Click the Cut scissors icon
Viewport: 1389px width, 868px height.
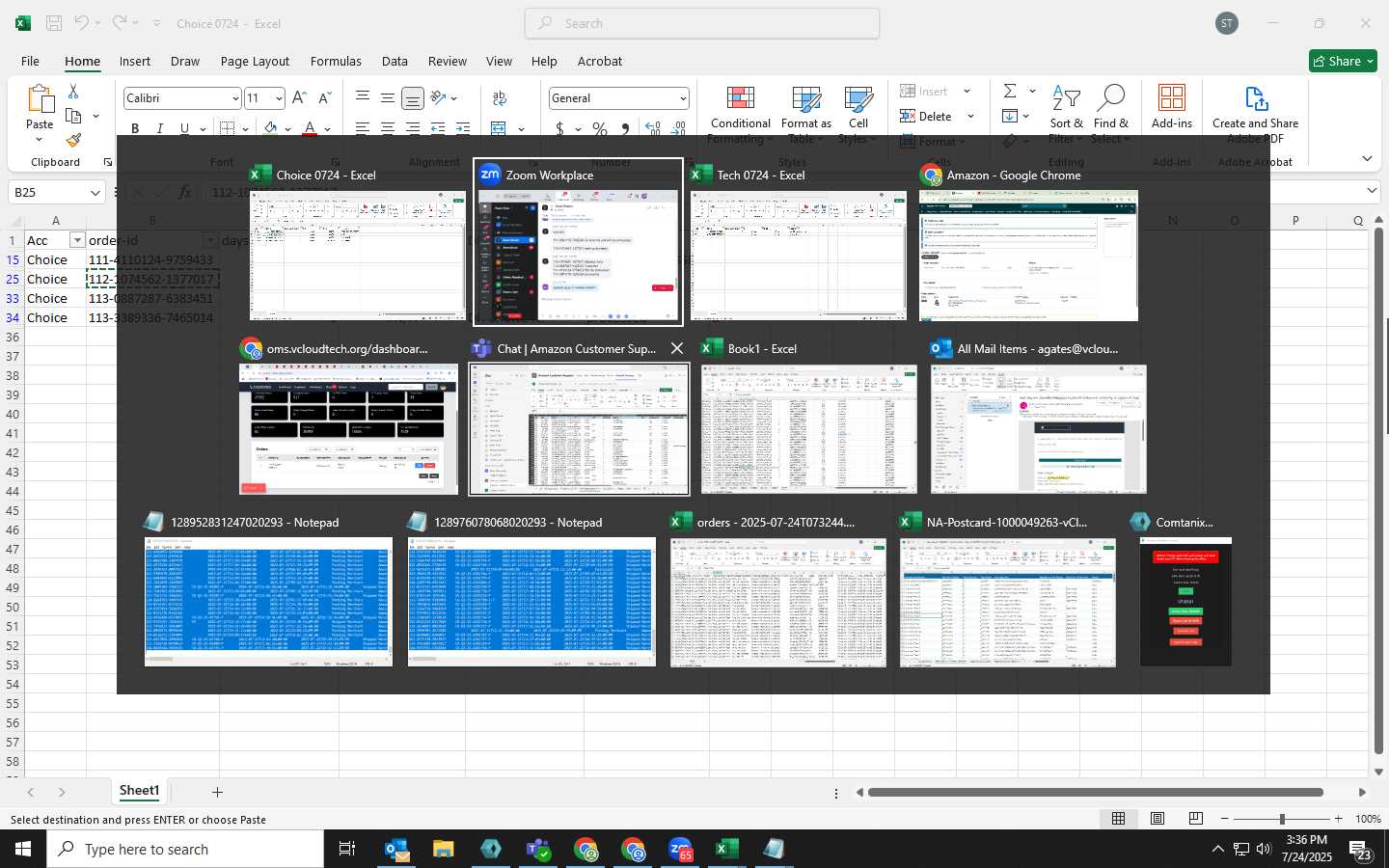pyautogui.click(x=73, y=91)
